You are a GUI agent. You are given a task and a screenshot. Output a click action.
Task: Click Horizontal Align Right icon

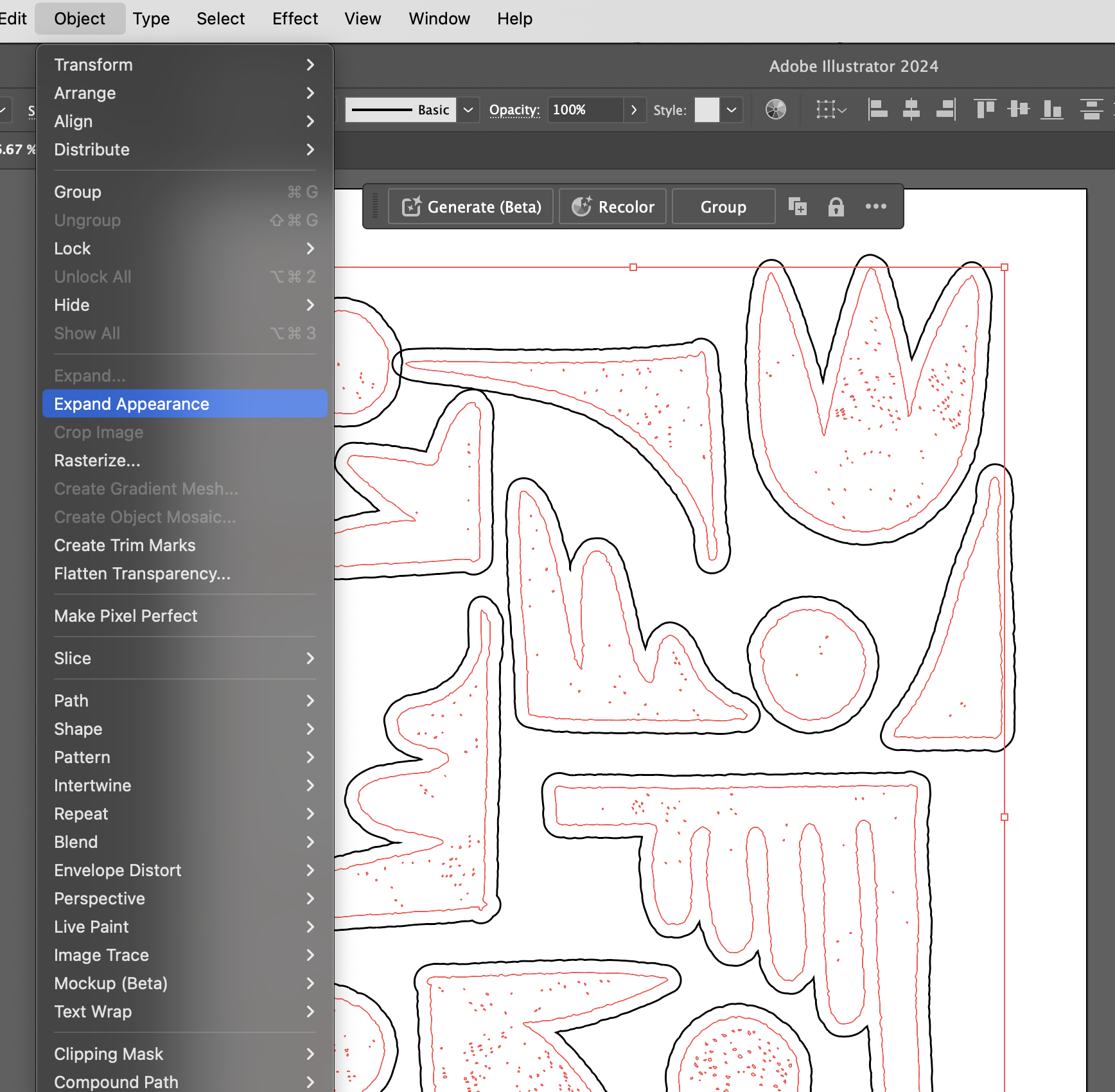tap(945, 110)
